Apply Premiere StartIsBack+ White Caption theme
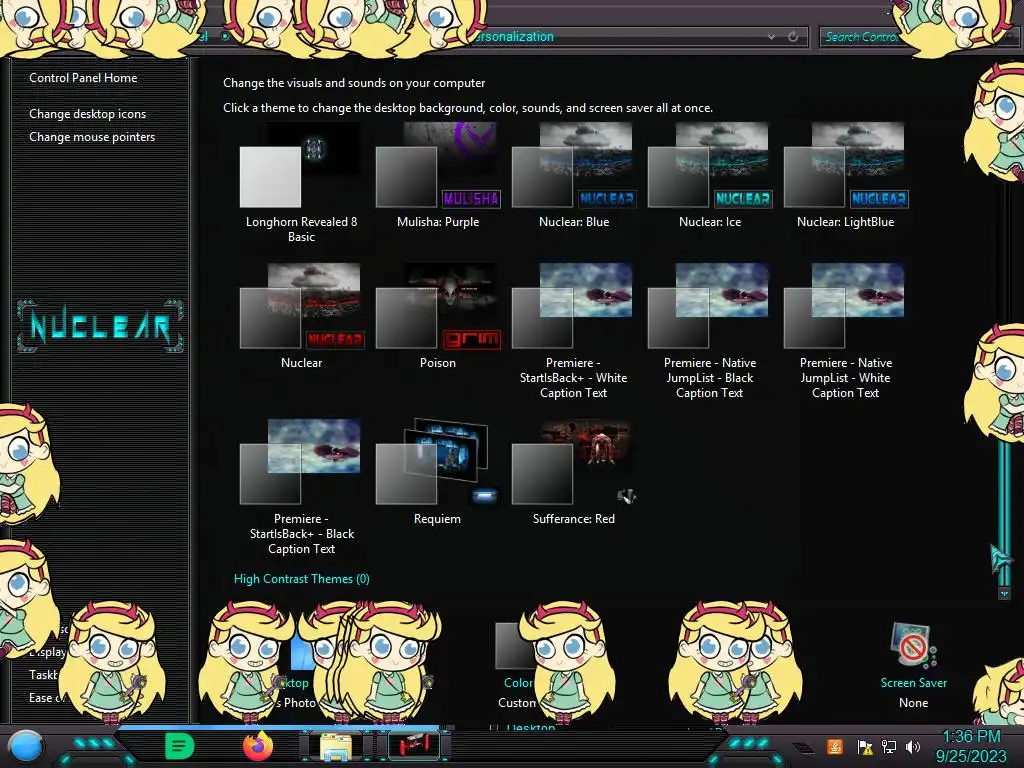1024x768 pixels. click(x=573, y=332)
